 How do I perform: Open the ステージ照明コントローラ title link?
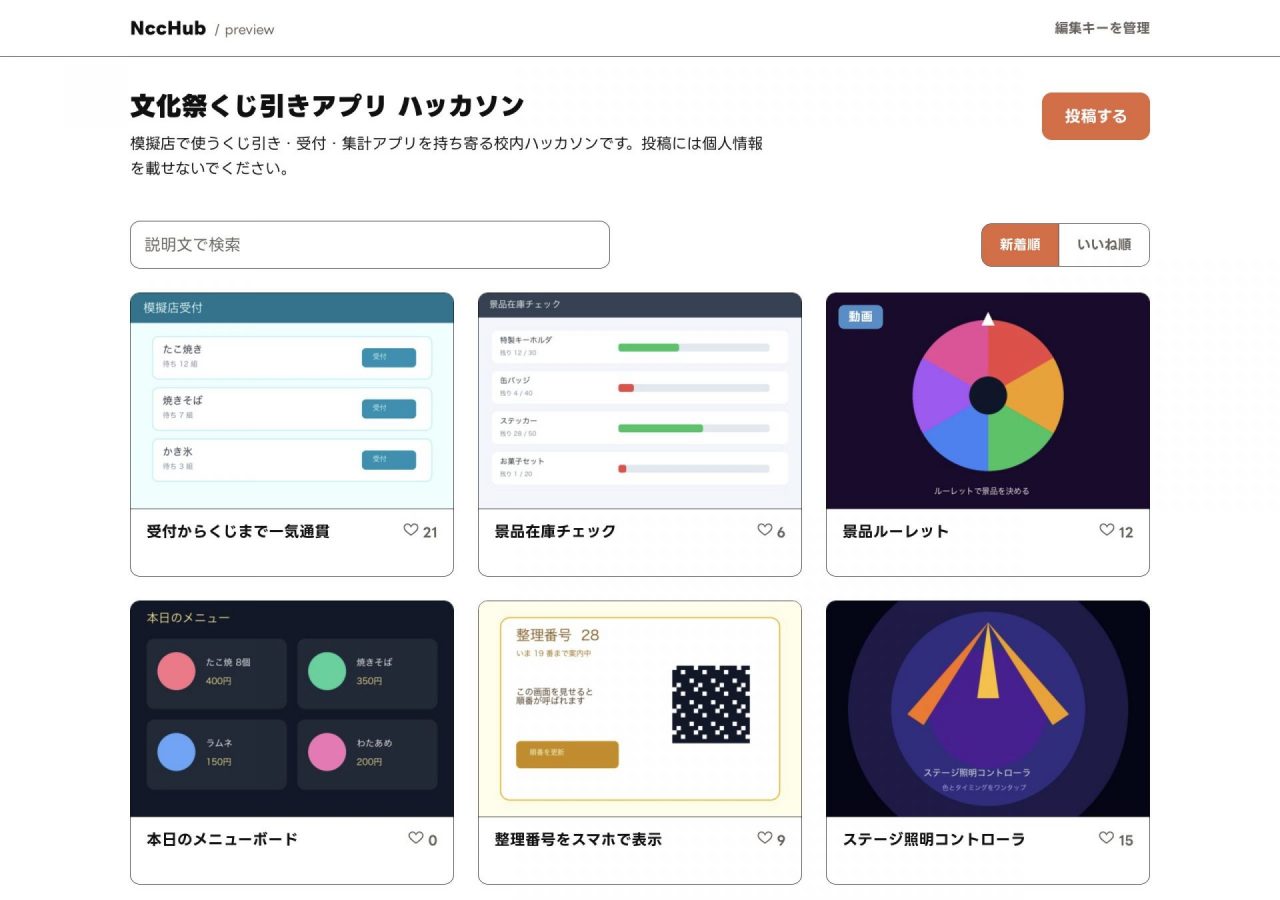[x=934, y=839]
